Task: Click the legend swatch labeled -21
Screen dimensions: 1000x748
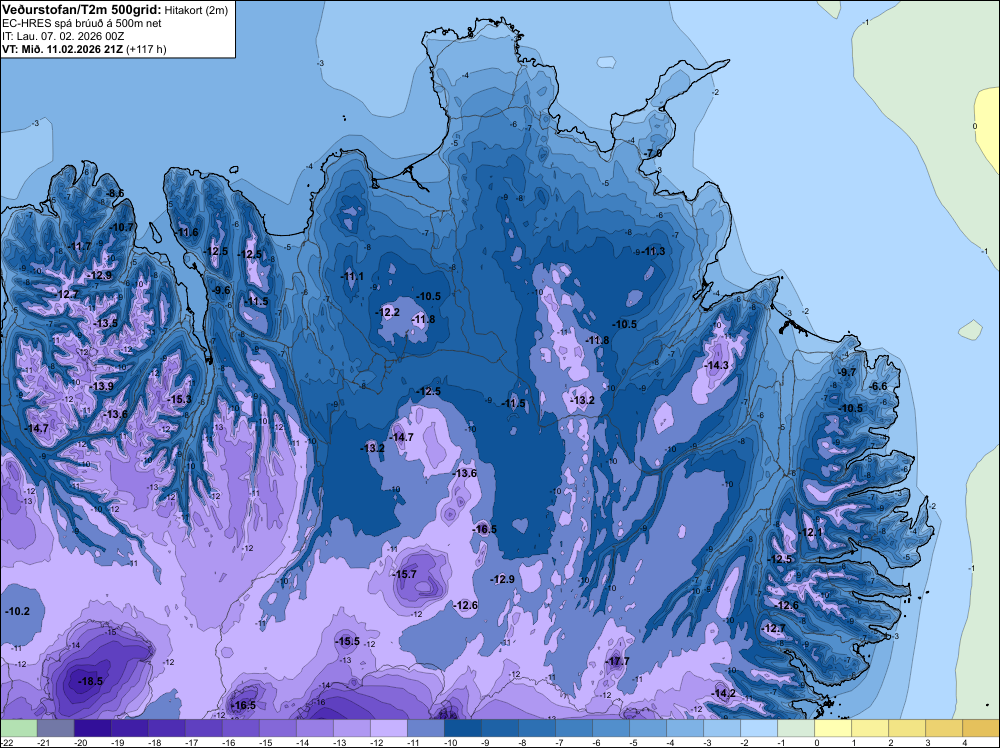Action: [x=55, y=728]
